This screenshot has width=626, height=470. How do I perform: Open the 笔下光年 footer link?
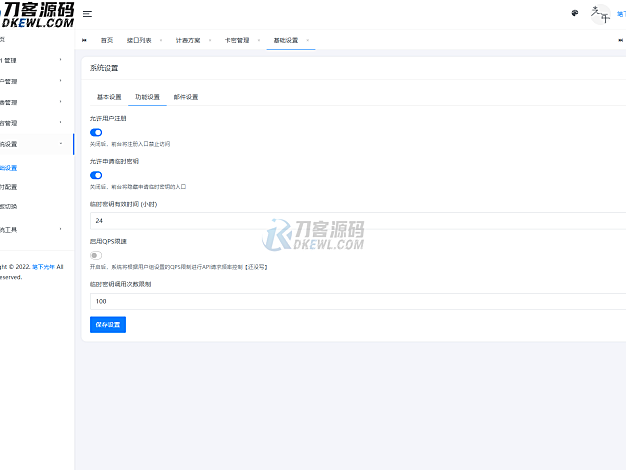(x=43, y=267)
